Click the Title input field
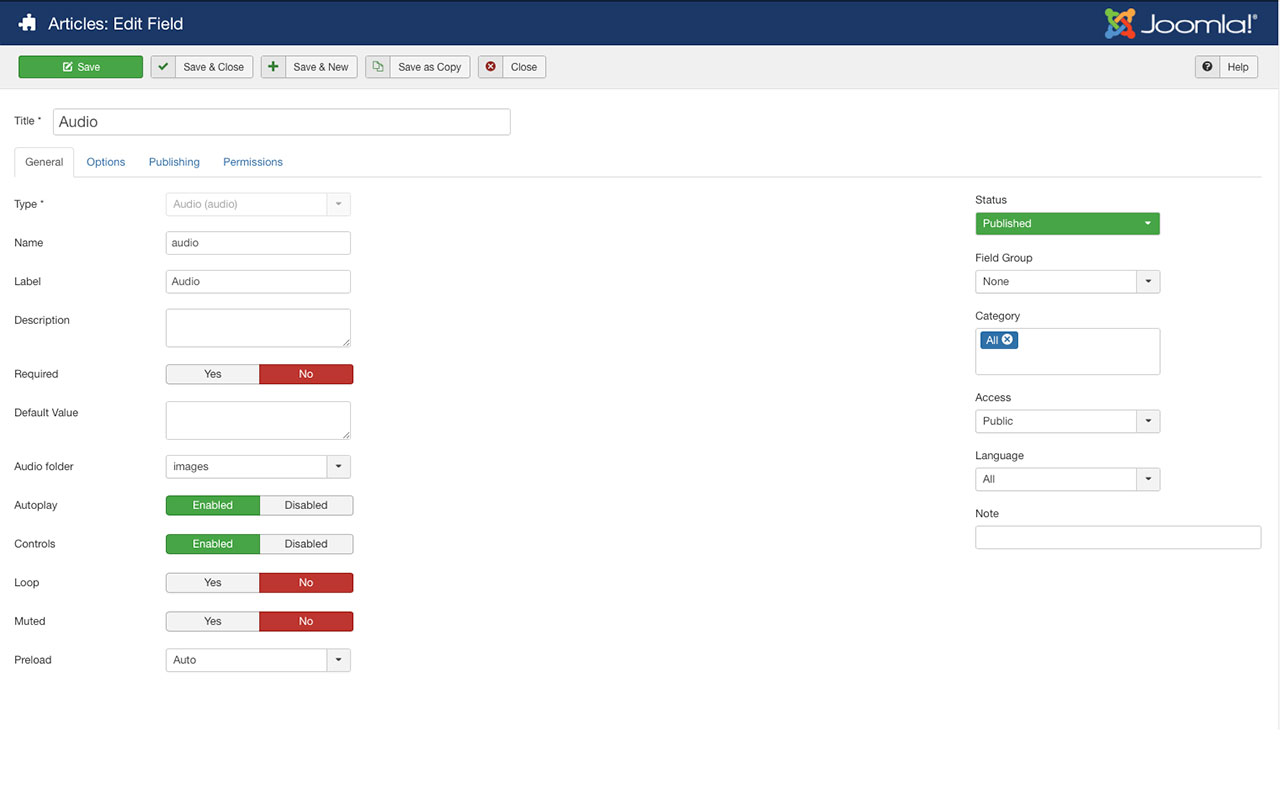 (x=282, y=122)
